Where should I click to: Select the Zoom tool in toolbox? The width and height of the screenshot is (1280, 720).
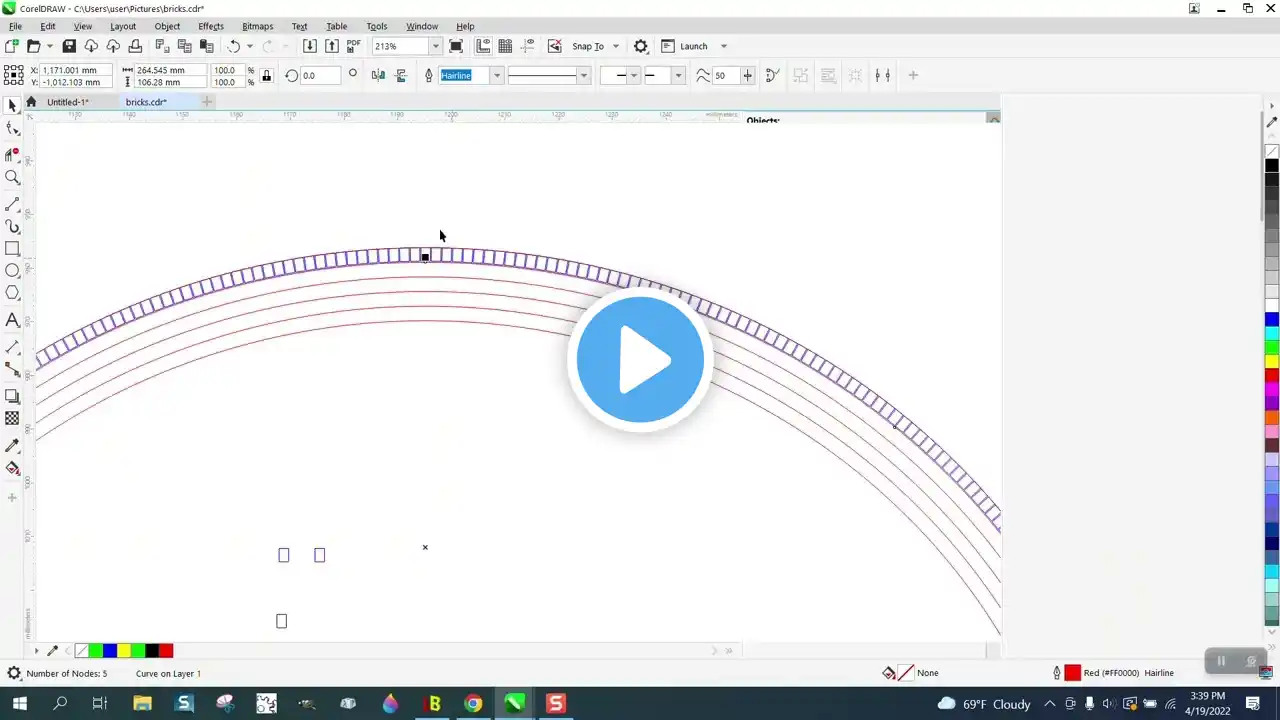(x=13, y=178)
